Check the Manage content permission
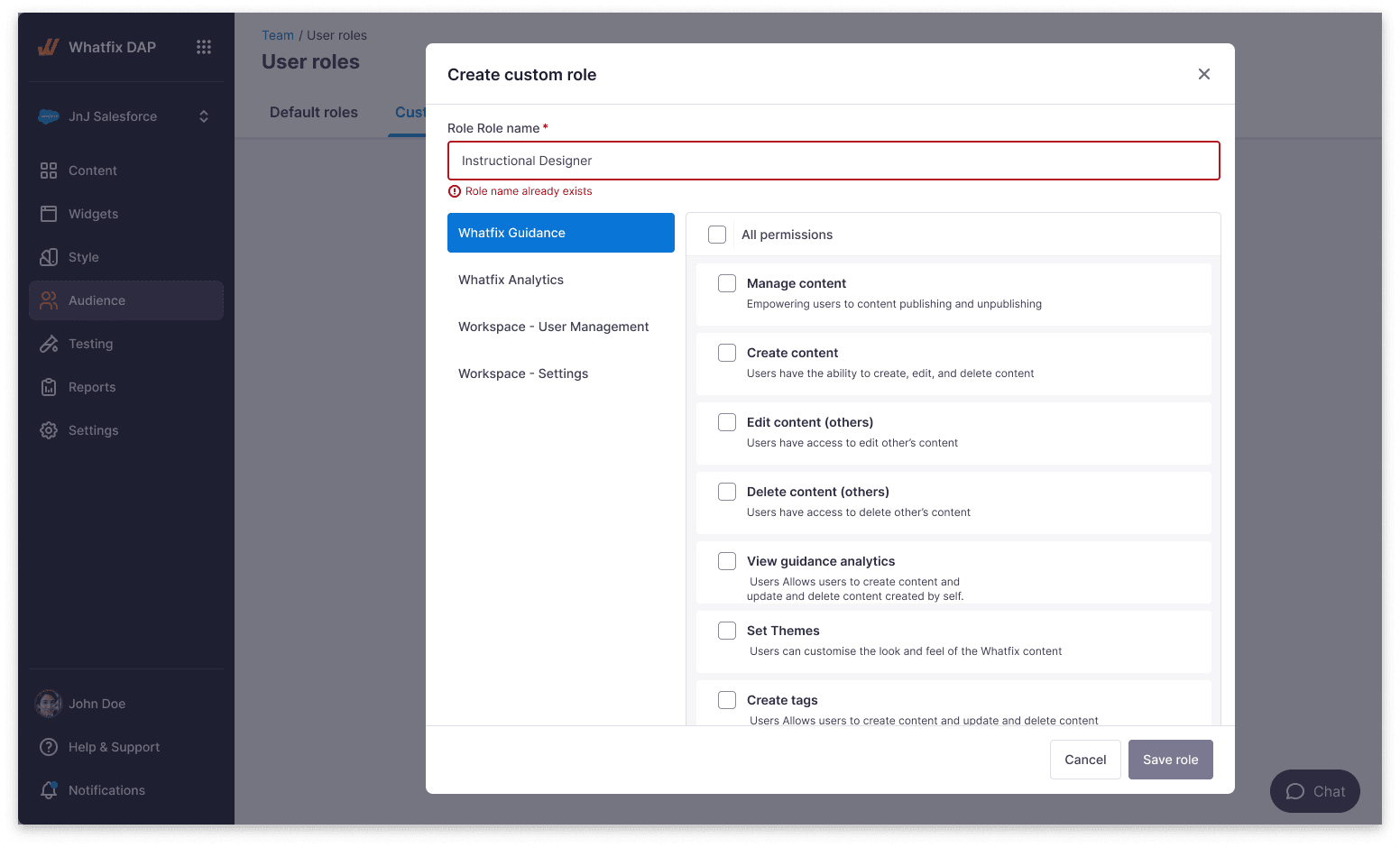This screenshot has width=1400, height=848. [x=727, y=283]
